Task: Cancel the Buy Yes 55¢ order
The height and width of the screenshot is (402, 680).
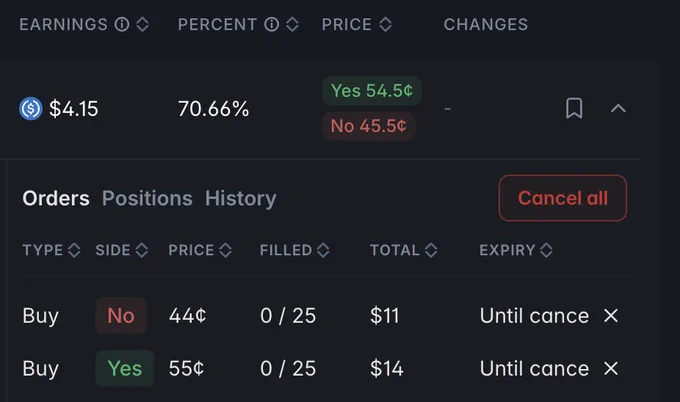Action: click(x=611, y=369)
